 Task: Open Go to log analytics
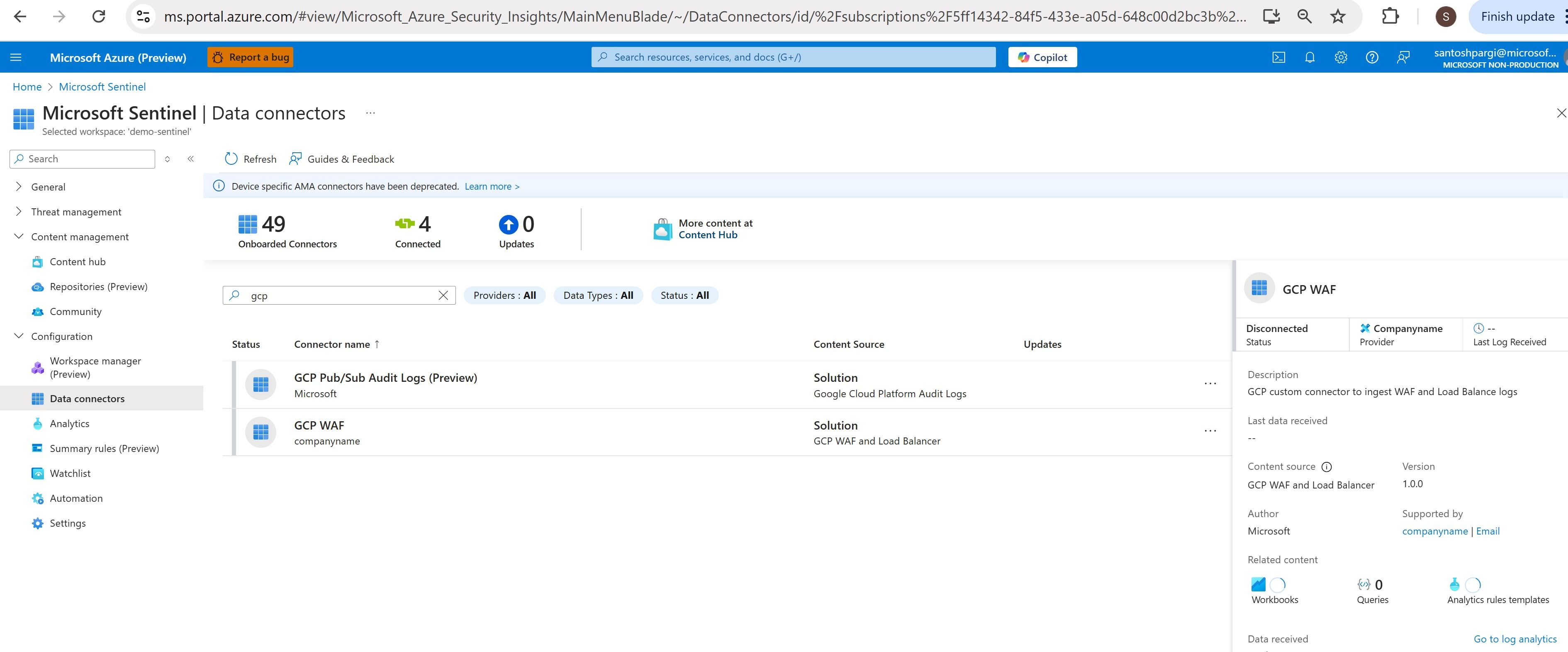(x=1515, y=639)
